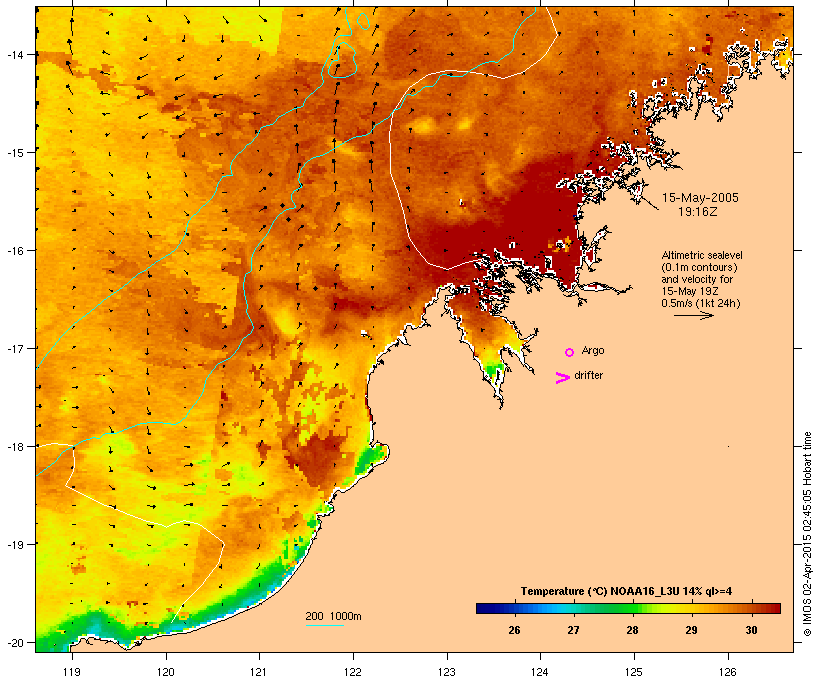820x680 pixels.
Task: Click the cyan 200 1000m contour legend line
Action: click(x=325, y=625)
